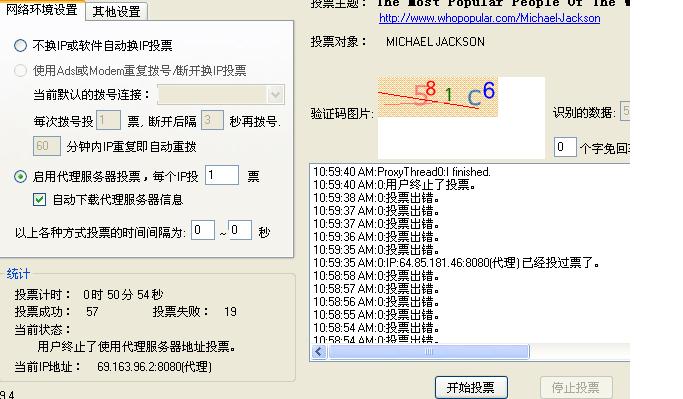
Task: Select log line '10:59:38 AM:0:投票出错。'
Action: (376, 198)
